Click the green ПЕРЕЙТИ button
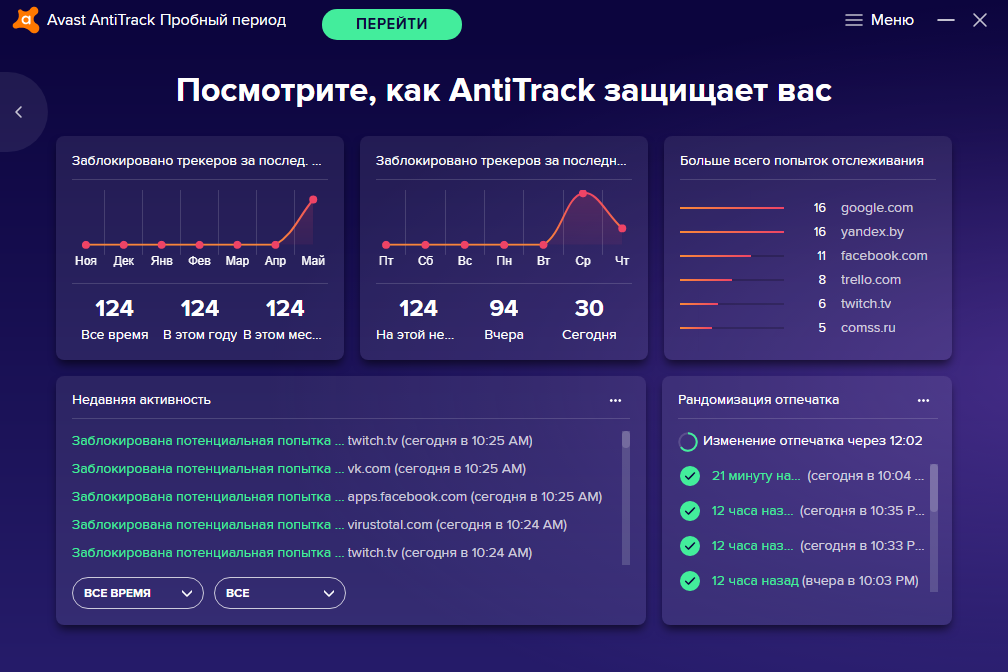Viewport: 1008px width, 672px height. [392, 24]
